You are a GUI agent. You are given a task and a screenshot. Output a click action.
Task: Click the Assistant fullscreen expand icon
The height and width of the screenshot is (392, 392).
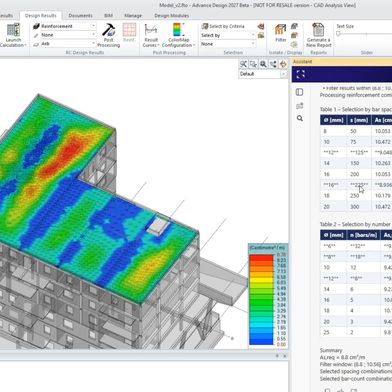coord(300,74)
